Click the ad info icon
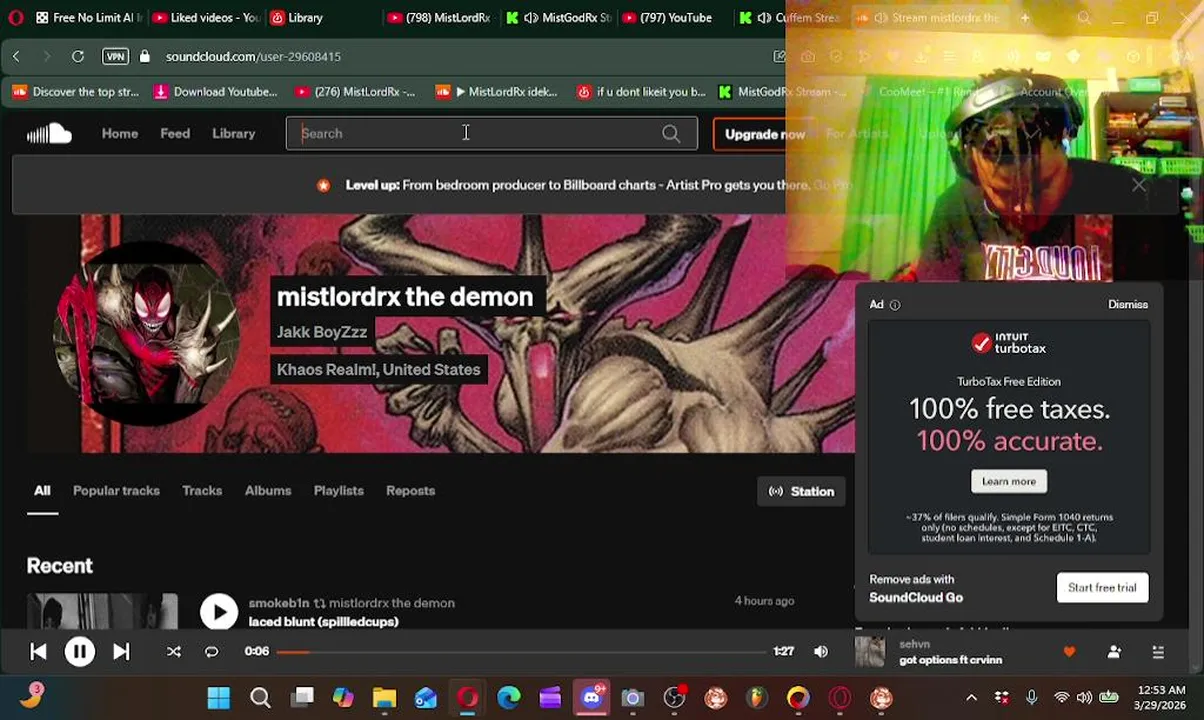Screen dimensions: 1204x720 [895, 305]
